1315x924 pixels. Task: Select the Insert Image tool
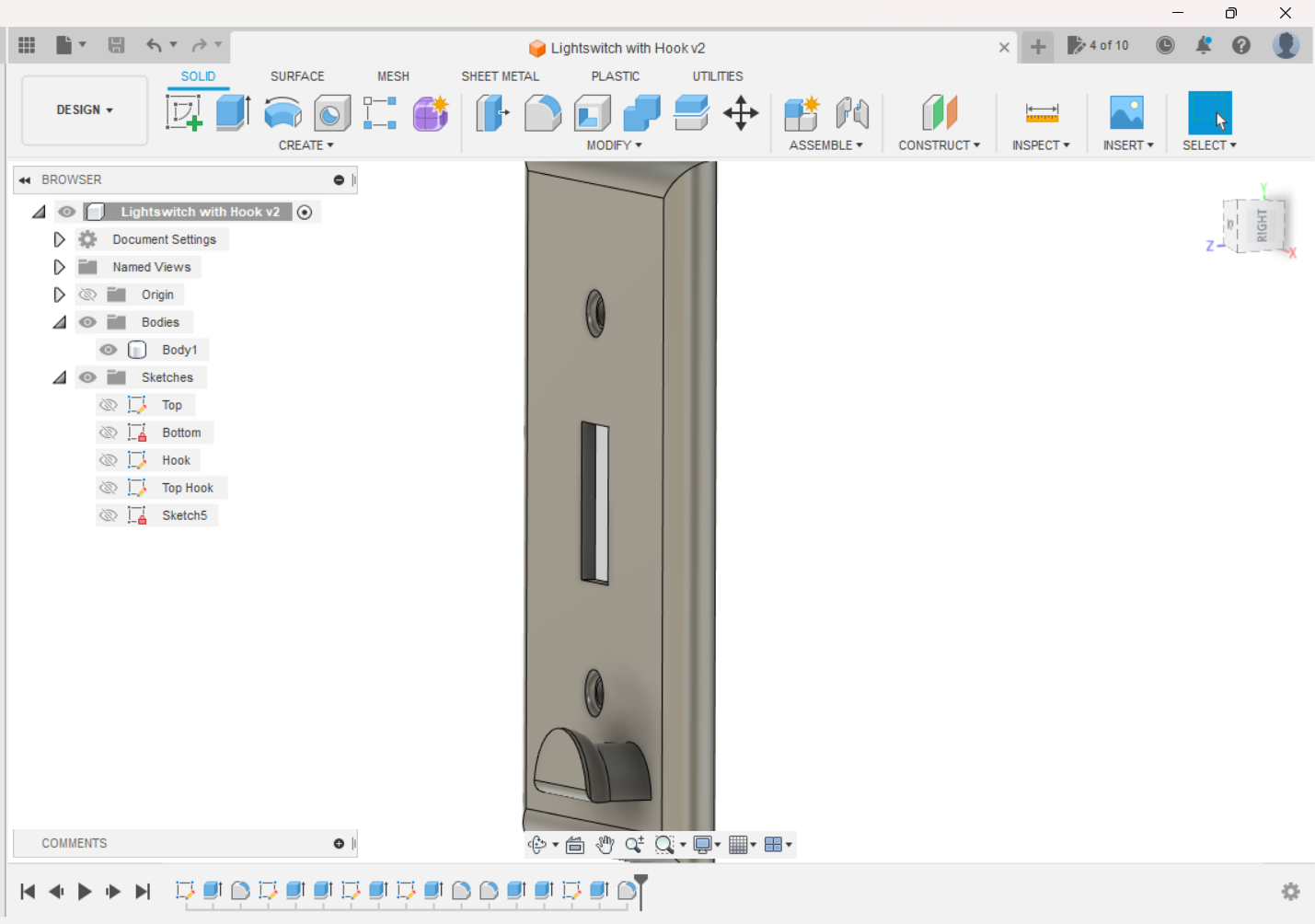1126,113
